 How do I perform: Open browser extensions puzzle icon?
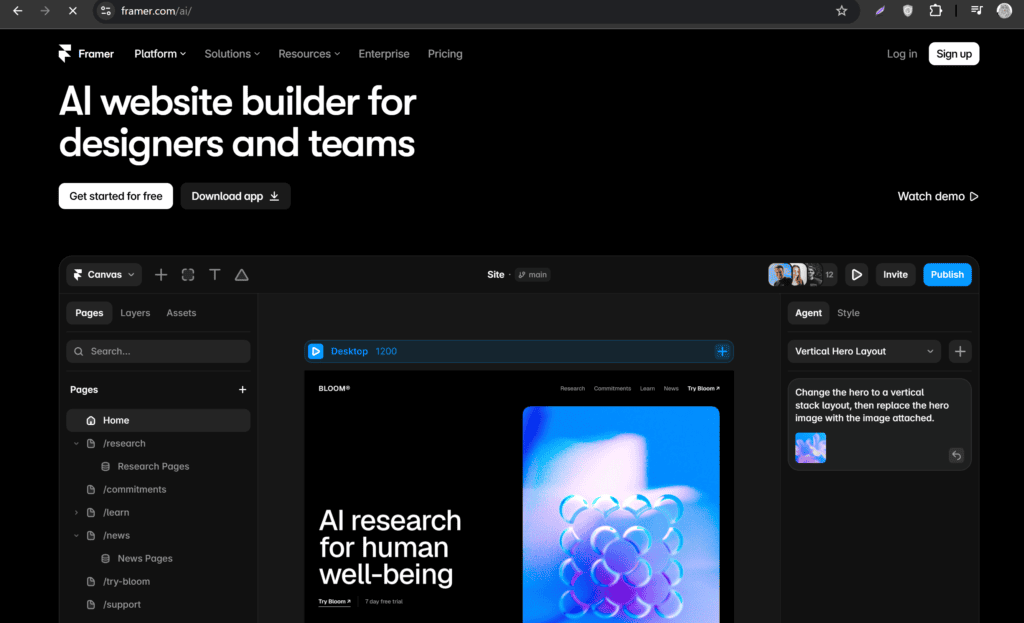(936, 10)
